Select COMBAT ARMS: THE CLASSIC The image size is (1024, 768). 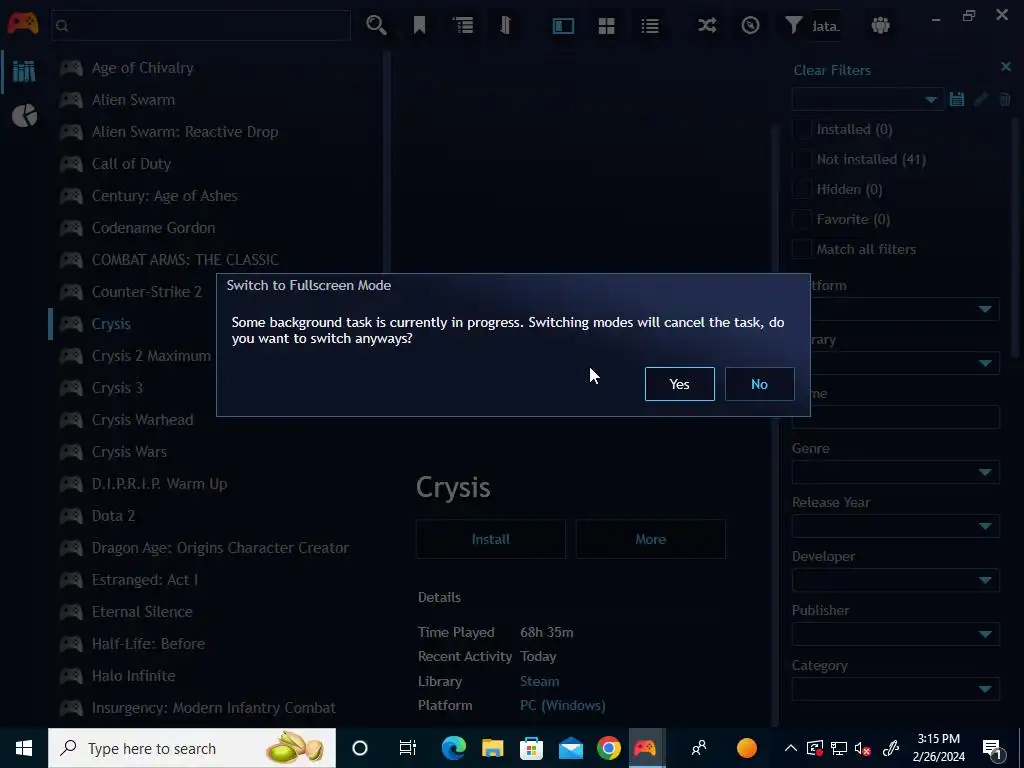point(185,260)
